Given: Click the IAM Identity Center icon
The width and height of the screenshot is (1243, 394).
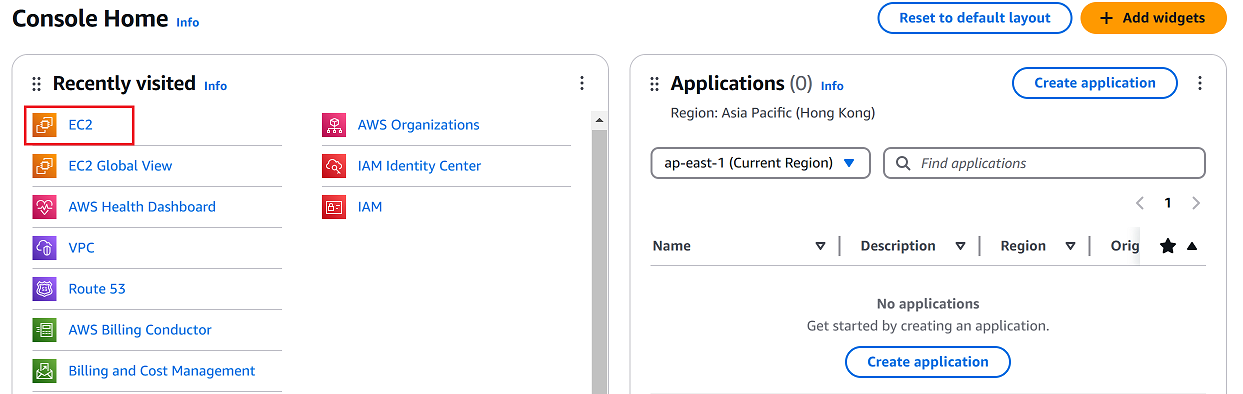Looking at the screenshot, I should 334,166.
